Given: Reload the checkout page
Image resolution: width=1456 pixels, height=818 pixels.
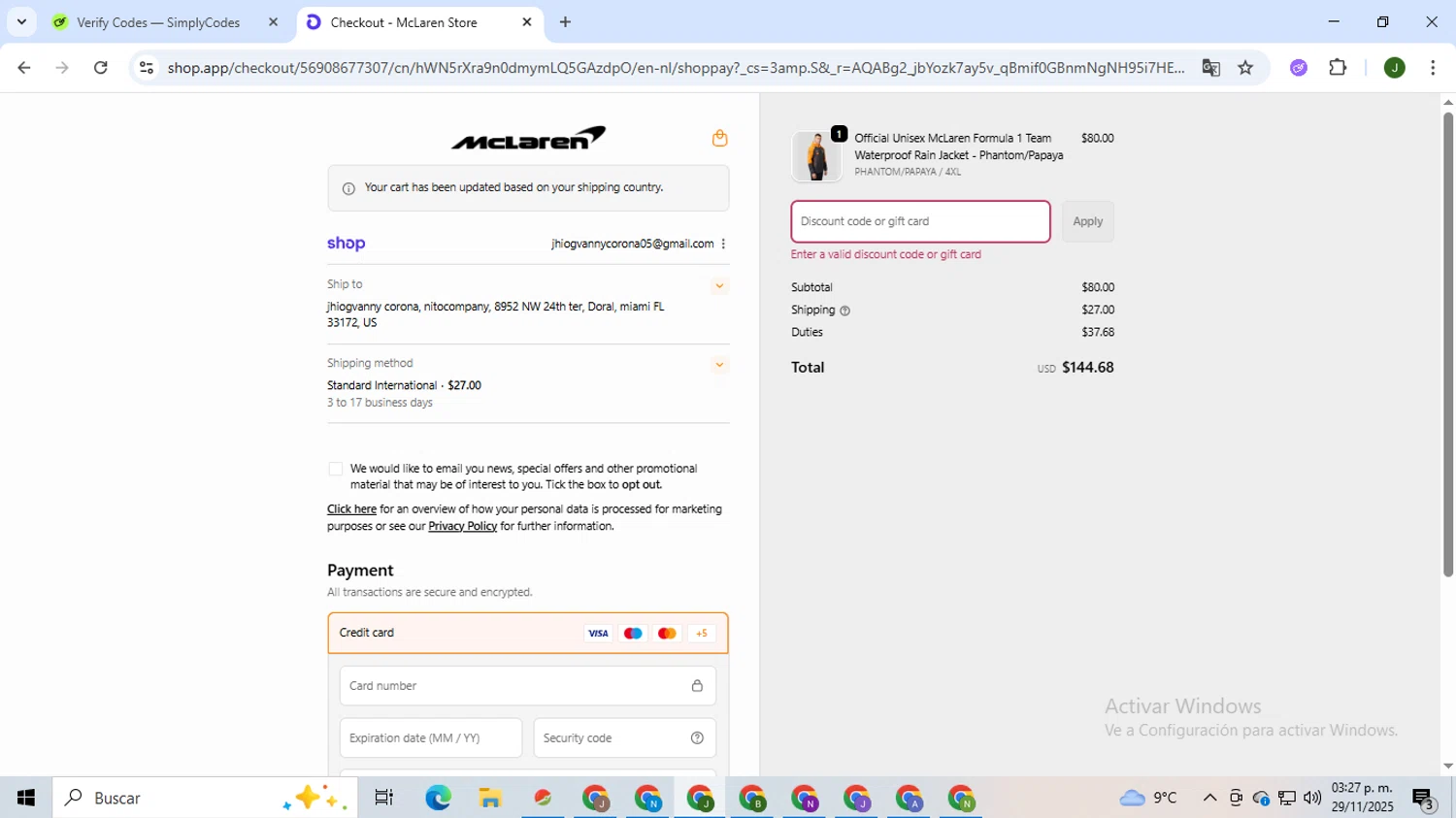Looking at the screenshot, I should 101,67.
